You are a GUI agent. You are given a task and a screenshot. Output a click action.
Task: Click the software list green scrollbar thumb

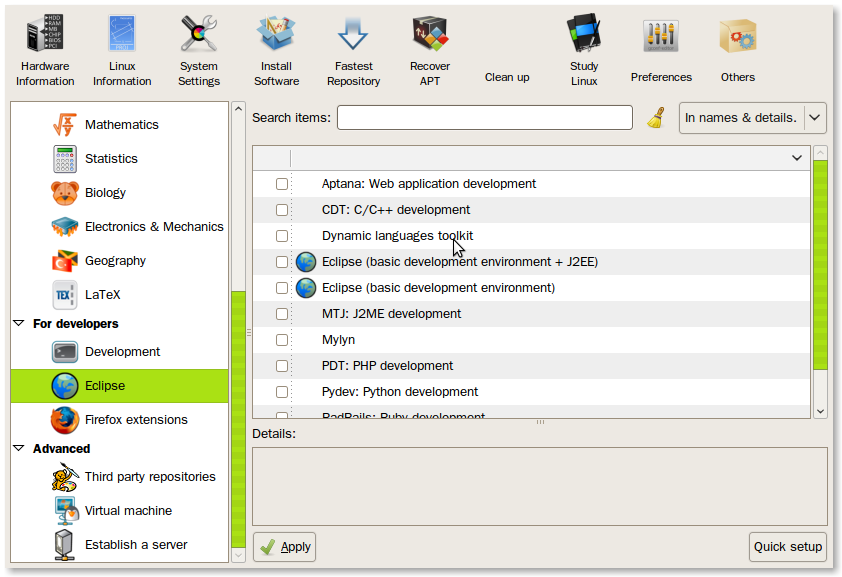[820, 265]
